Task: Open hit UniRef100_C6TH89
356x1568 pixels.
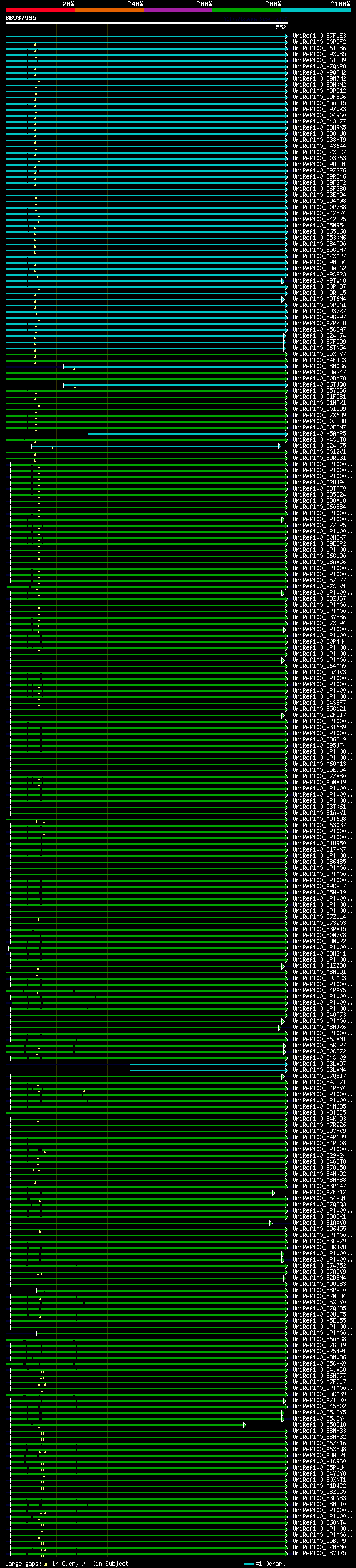Action: point(319,60)
